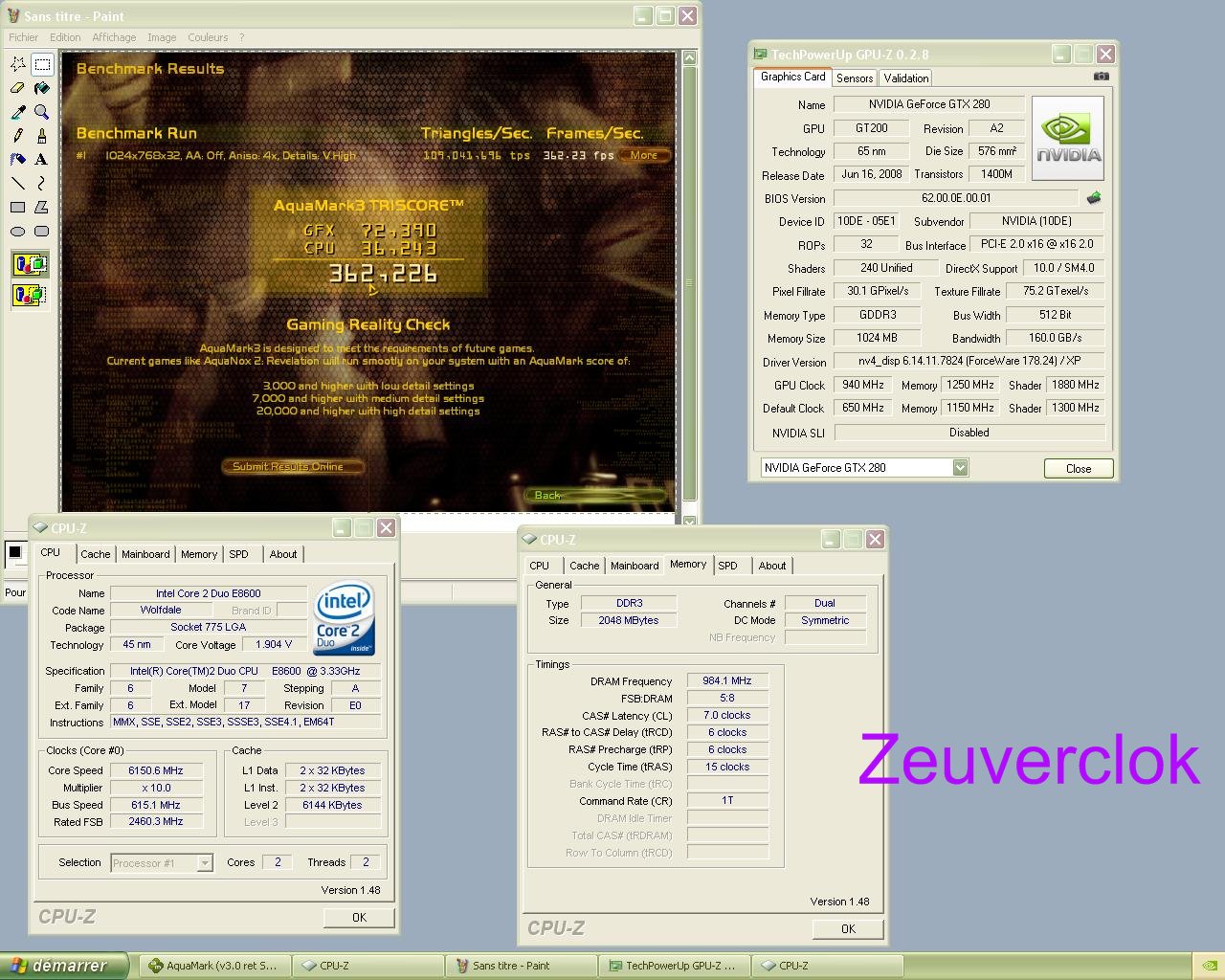Select the Text tool (letter A)

pyautogui.click(x=41, y=159)
